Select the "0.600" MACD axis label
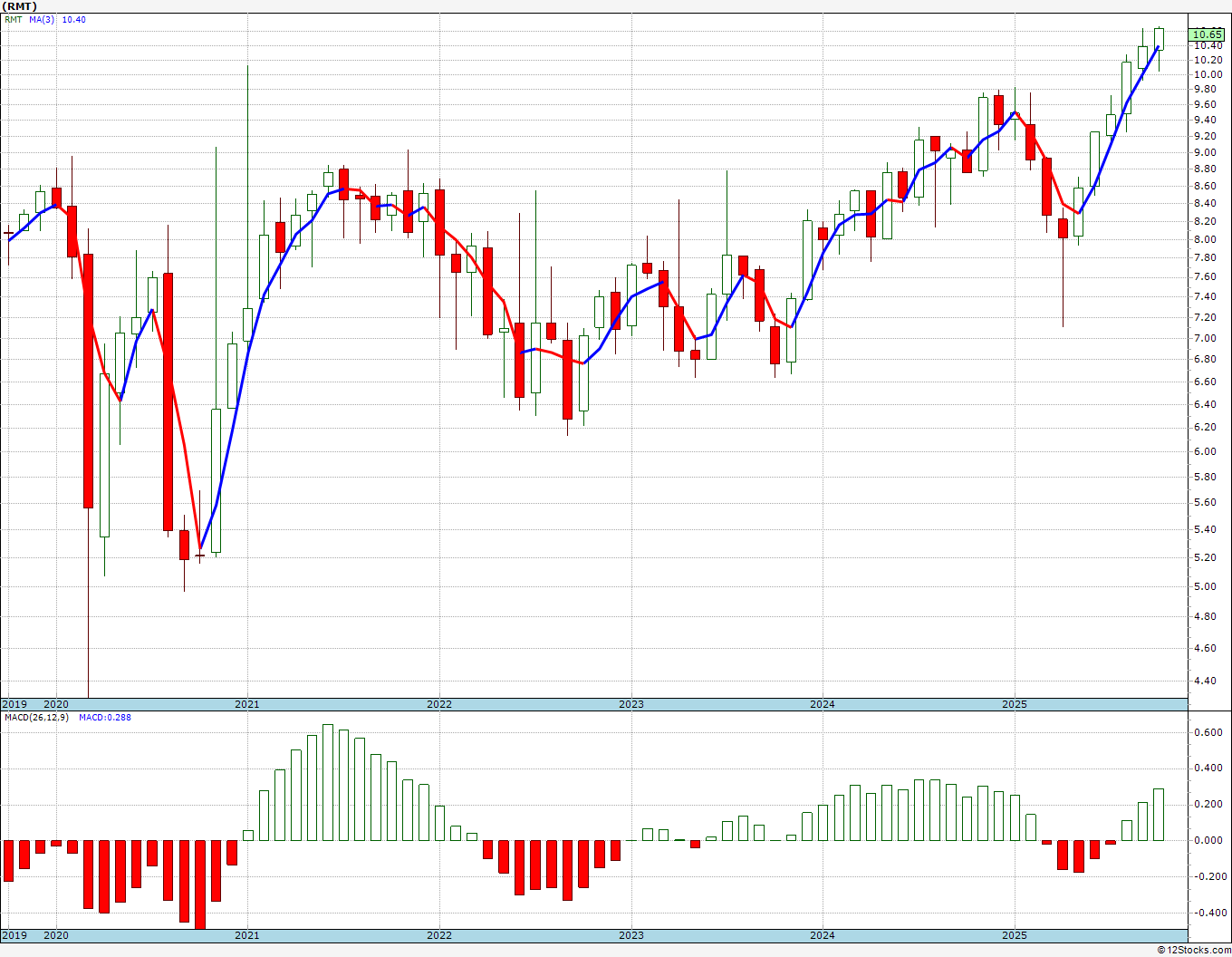This screenshot has width=1232, height=957. (x=1207, y=732)
